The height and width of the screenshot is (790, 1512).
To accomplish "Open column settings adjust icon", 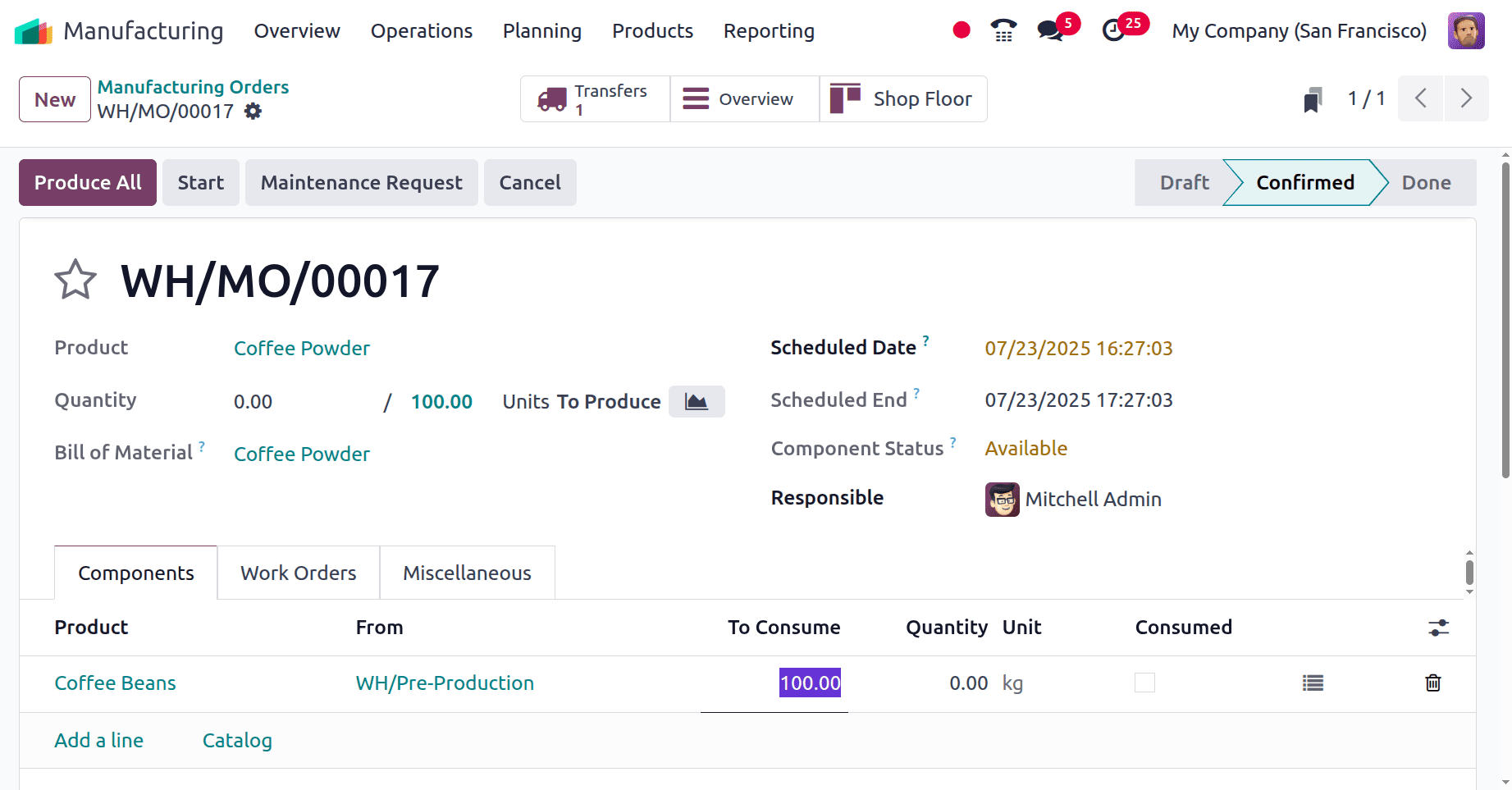I will pyautogui.click(x=1438, y=628).
